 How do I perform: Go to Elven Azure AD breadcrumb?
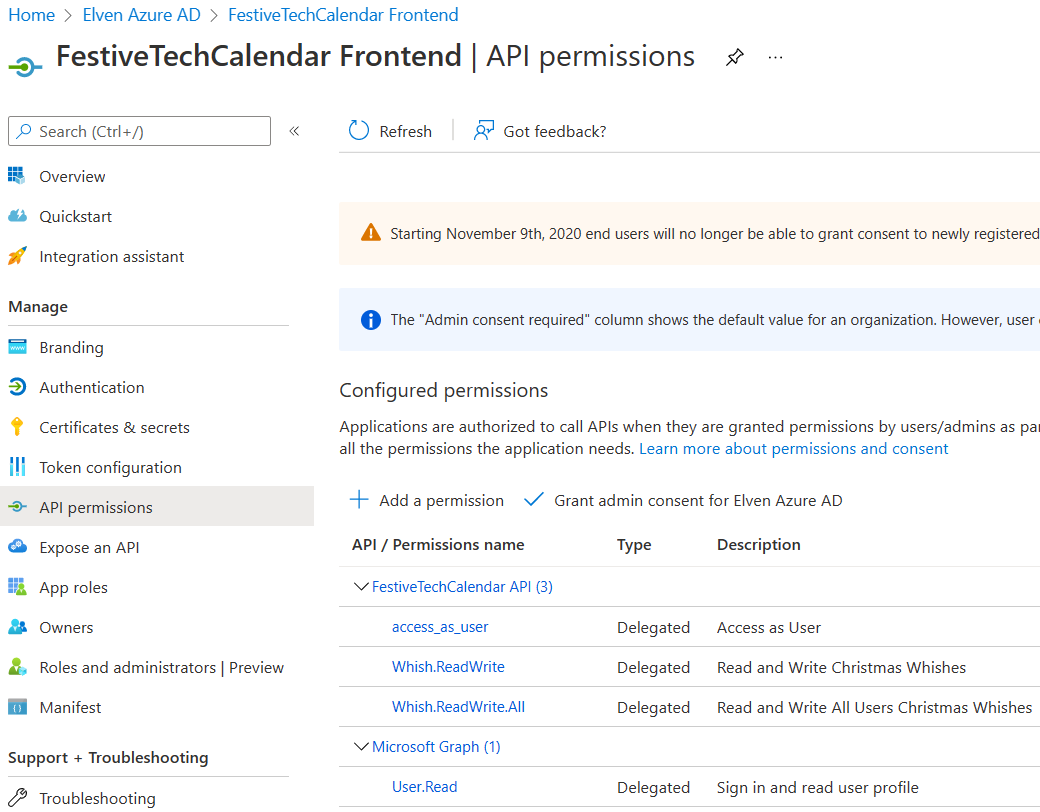click(x=141, y=15)
